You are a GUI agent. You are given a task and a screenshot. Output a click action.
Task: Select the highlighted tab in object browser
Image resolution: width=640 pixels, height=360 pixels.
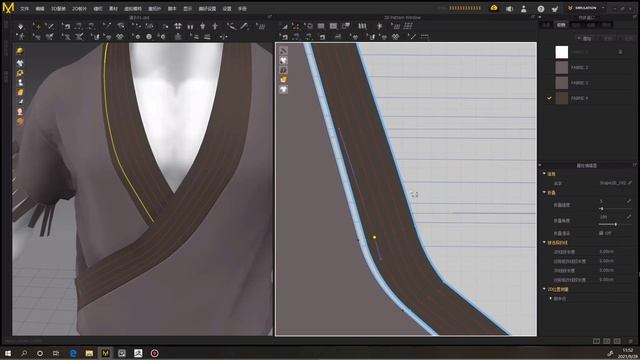click(x=561, y=25)
